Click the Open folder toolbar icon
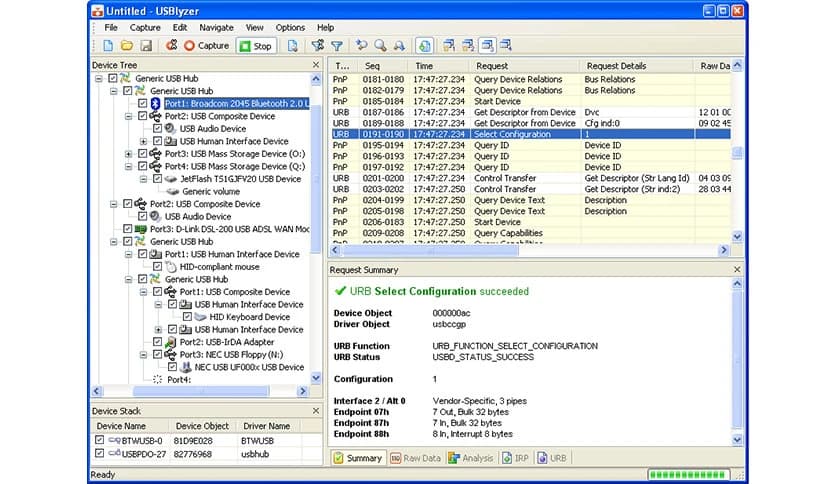This screenshot has height=484, width=836. coord(127,46)
